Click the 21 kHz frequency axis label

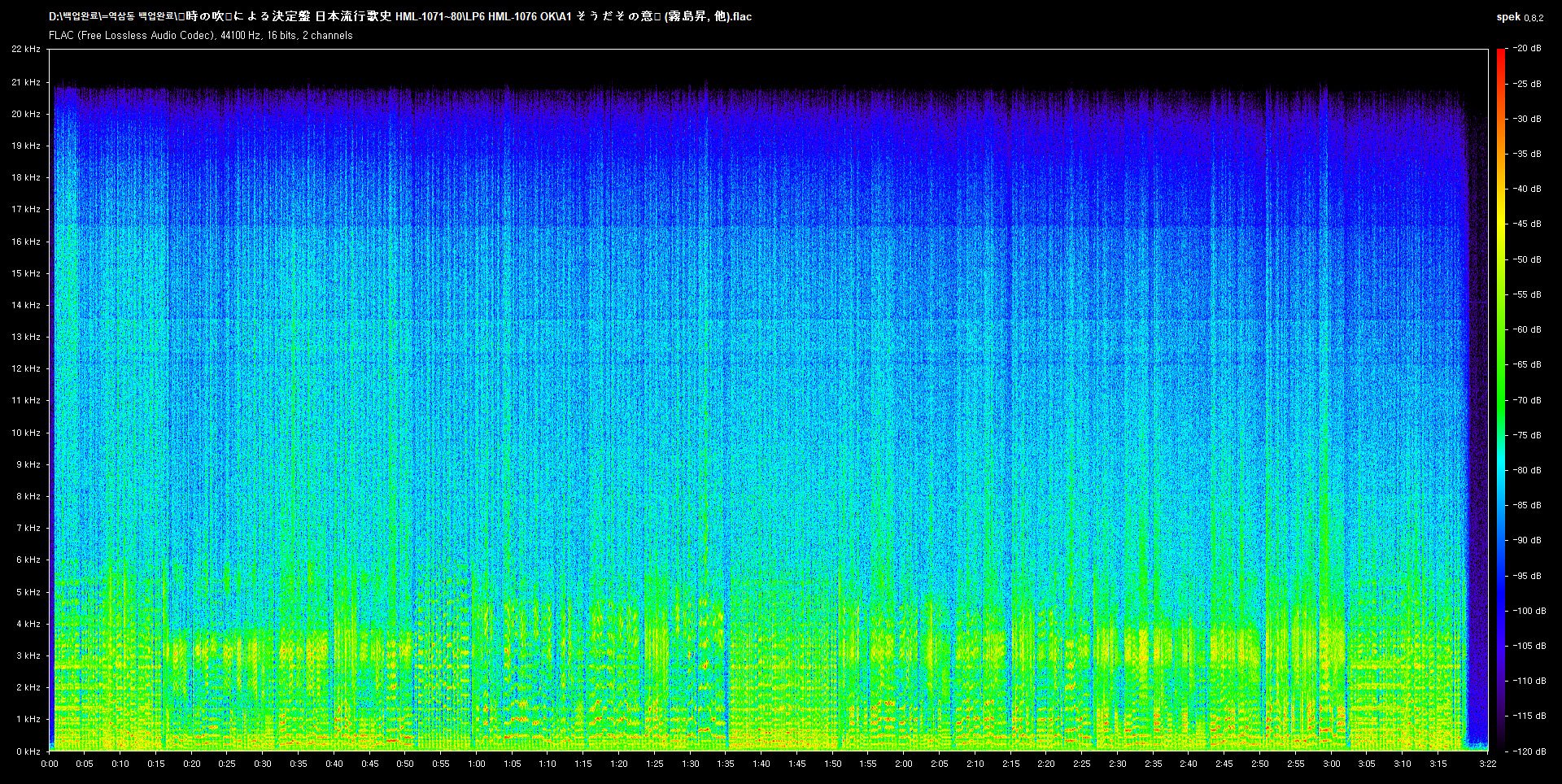(x=26, y=83)
